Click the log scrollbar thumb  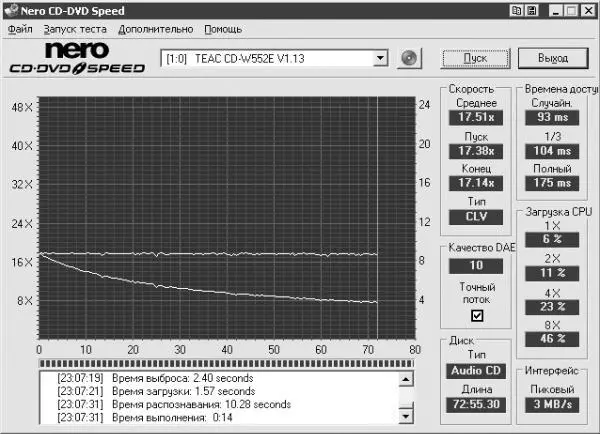point(406,405)
